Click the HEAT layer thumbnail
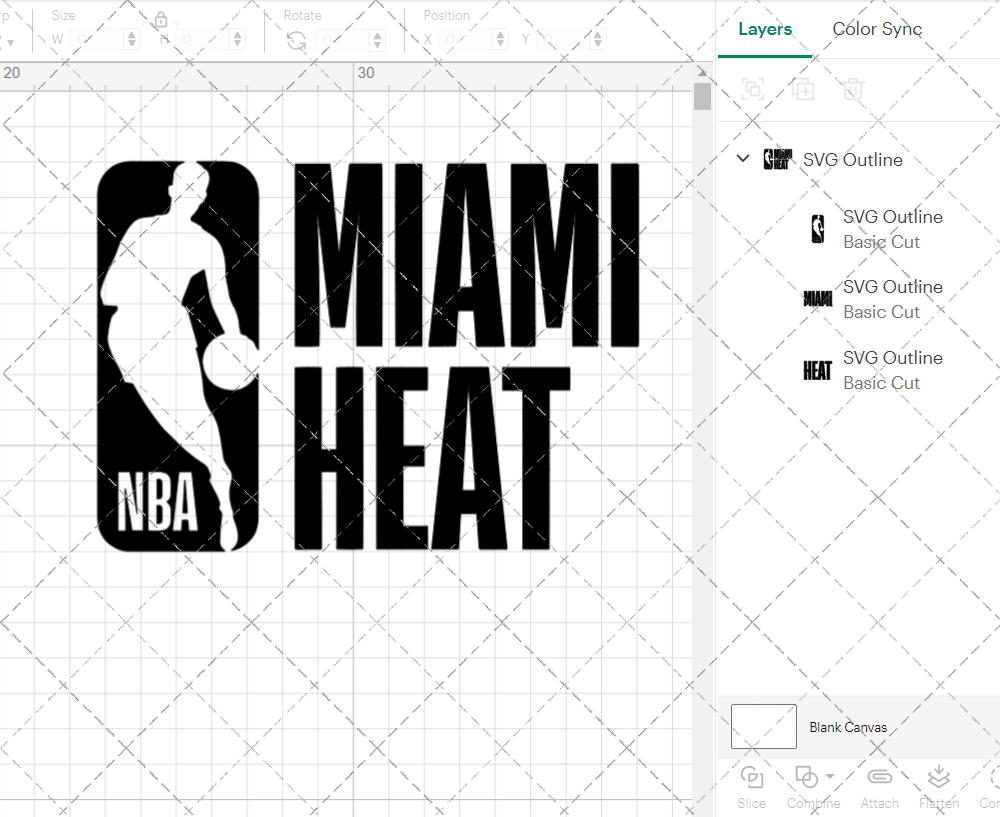This screenshot has width=1000, height=817. tap(818, 370)
